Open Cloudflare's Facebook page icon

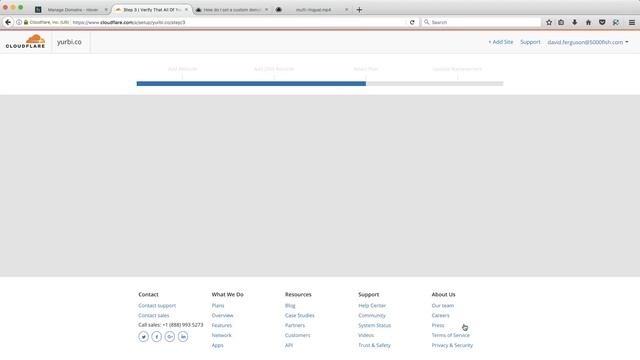(156, 337)
